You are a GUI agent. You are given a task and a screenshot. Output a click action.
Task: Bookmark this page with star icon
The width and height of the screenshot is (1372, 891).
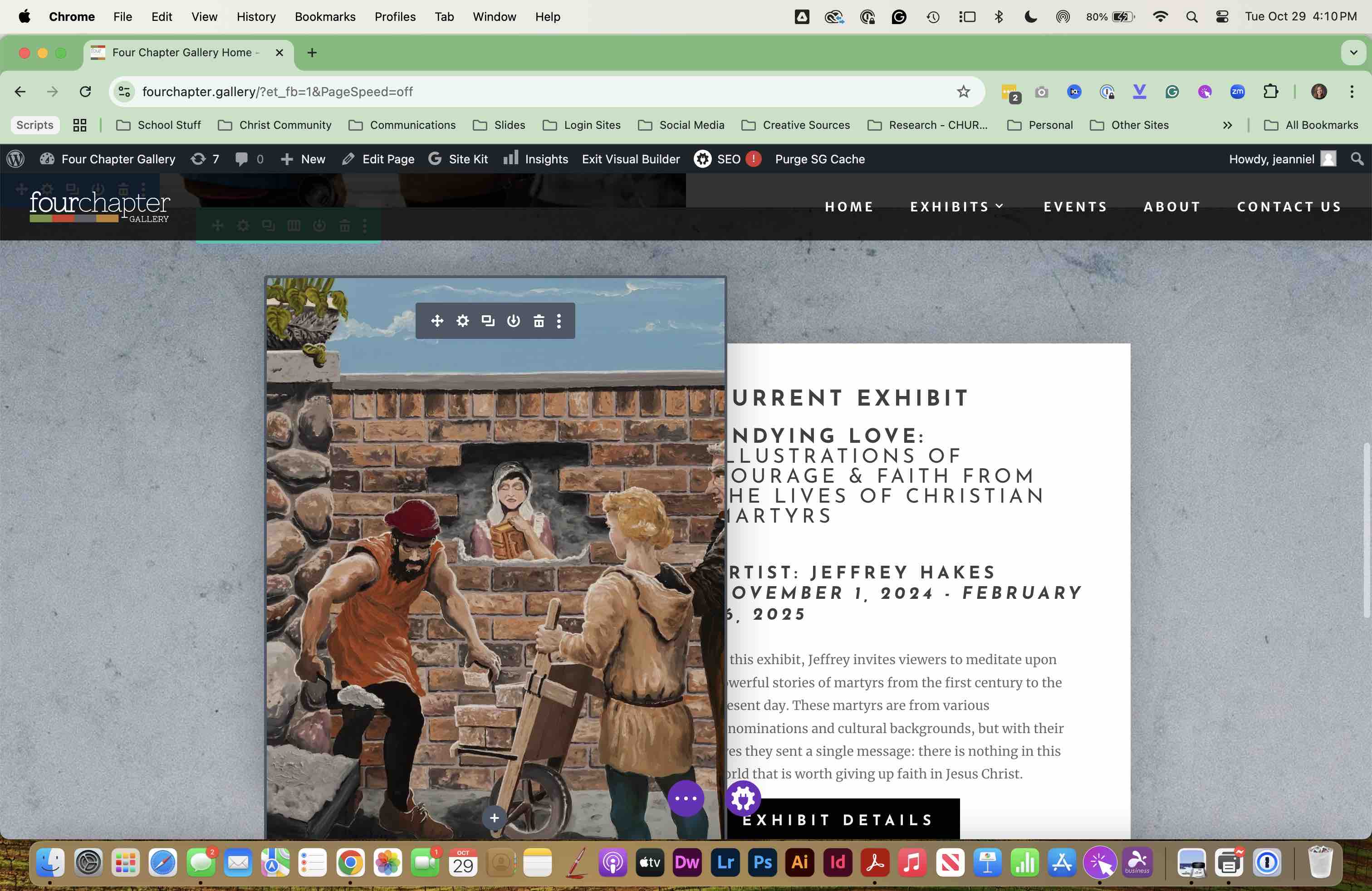[x=963, y=92]
